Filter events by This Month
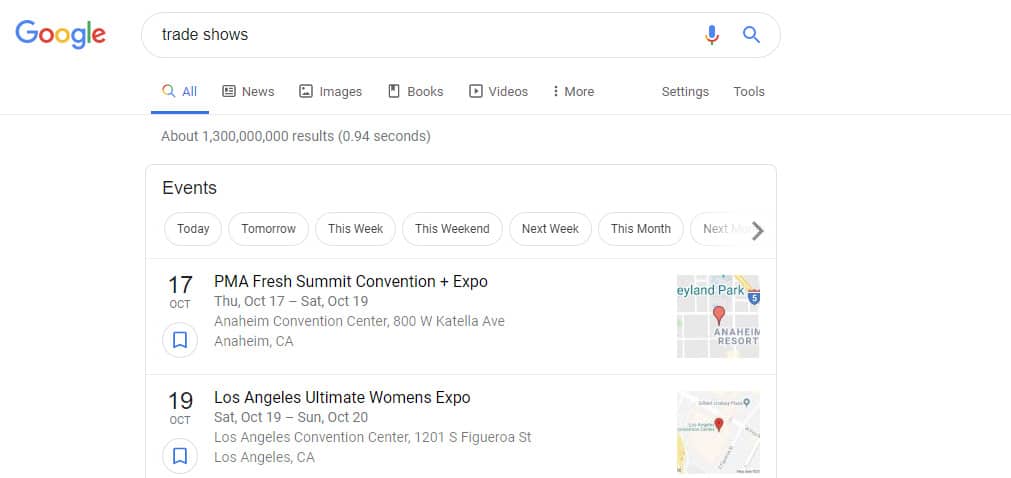 pos(641,229)
